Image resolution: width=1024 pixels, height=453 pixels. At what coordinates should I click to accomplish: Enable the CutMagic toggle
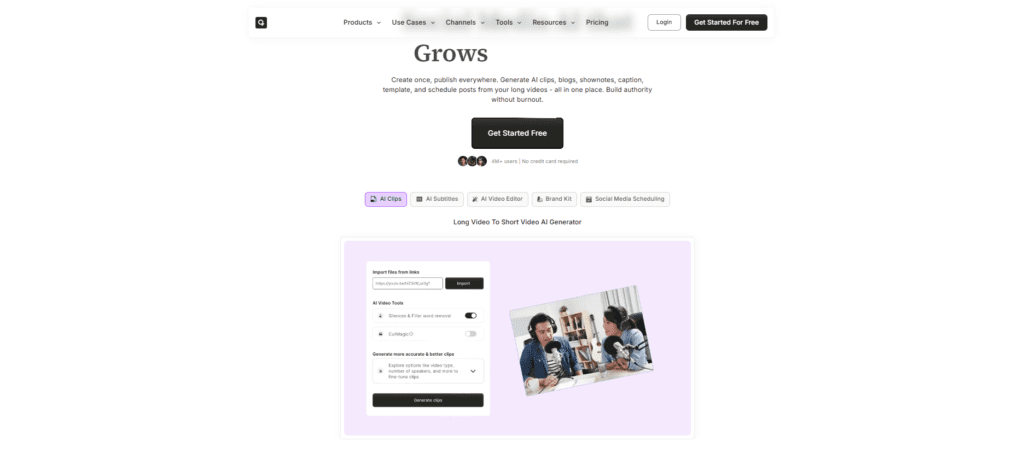[471, 334]
